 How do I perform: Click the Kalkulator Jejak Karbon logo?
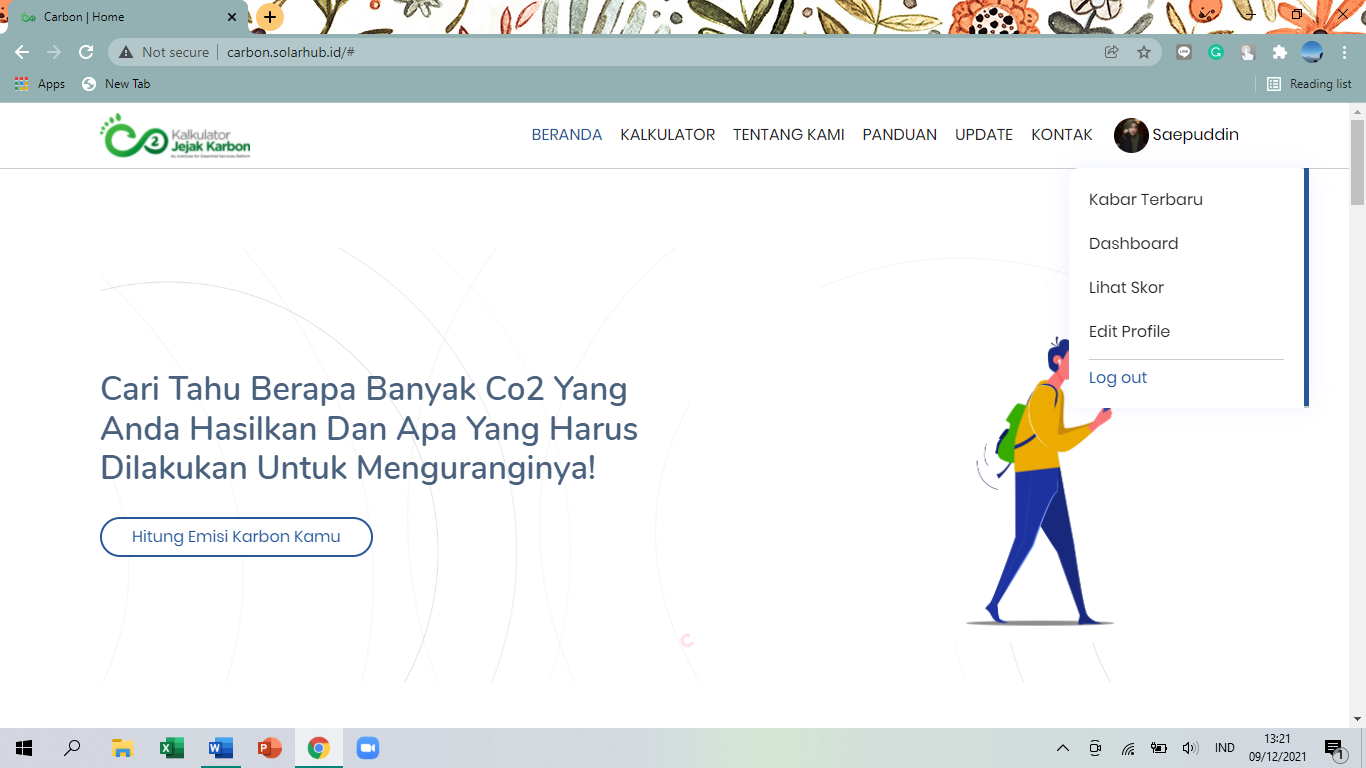[x=175, y=135]
